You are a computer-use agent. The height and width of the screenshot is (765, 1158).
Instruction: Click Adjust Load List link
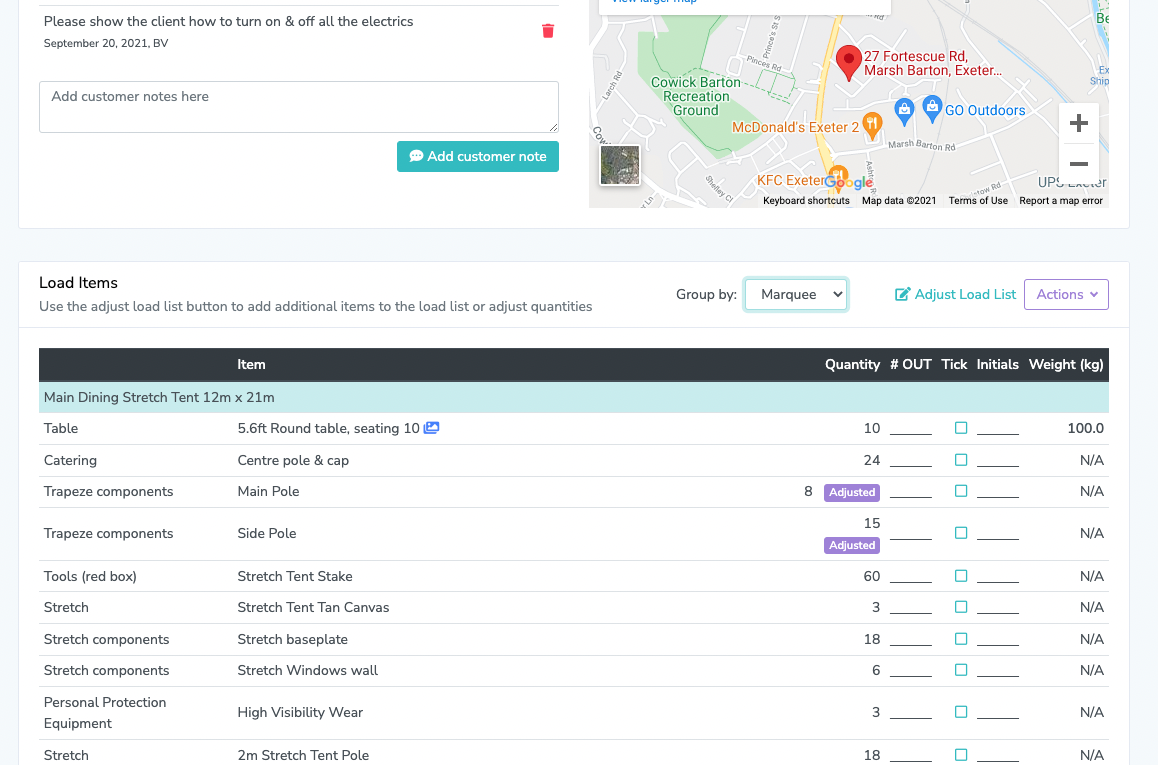[956, 295]
